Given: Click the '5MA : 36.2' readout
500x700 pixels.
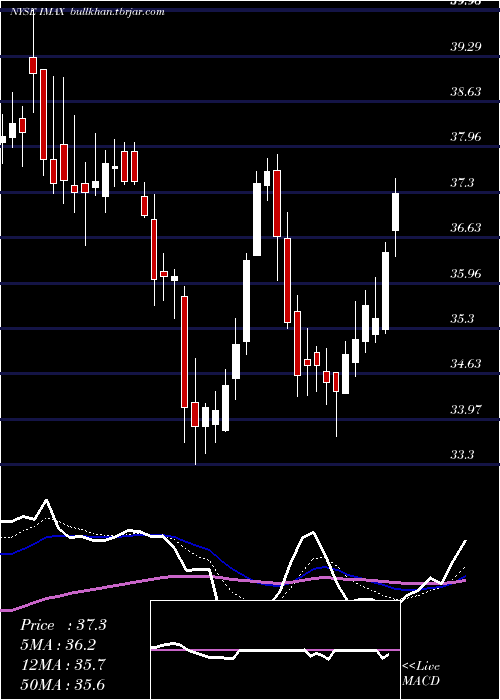Looking at the screenshot, I should 58,645.
